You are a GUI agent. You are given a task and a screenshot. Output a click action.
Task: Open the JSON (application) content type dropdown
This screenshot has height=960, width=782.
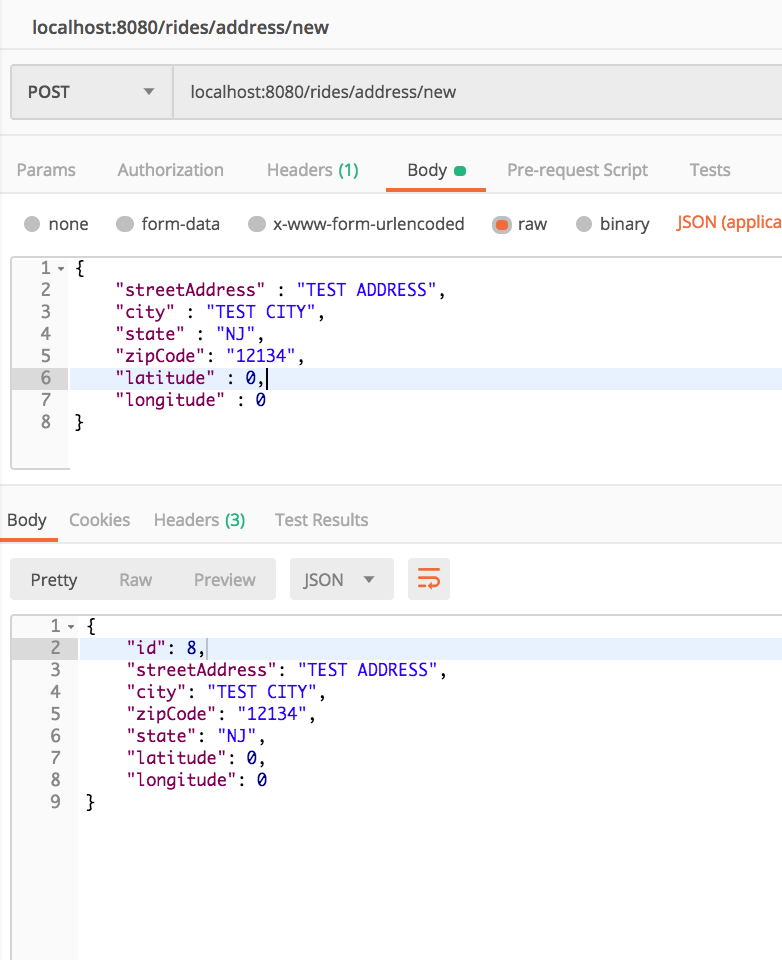(x=729, y=222)
